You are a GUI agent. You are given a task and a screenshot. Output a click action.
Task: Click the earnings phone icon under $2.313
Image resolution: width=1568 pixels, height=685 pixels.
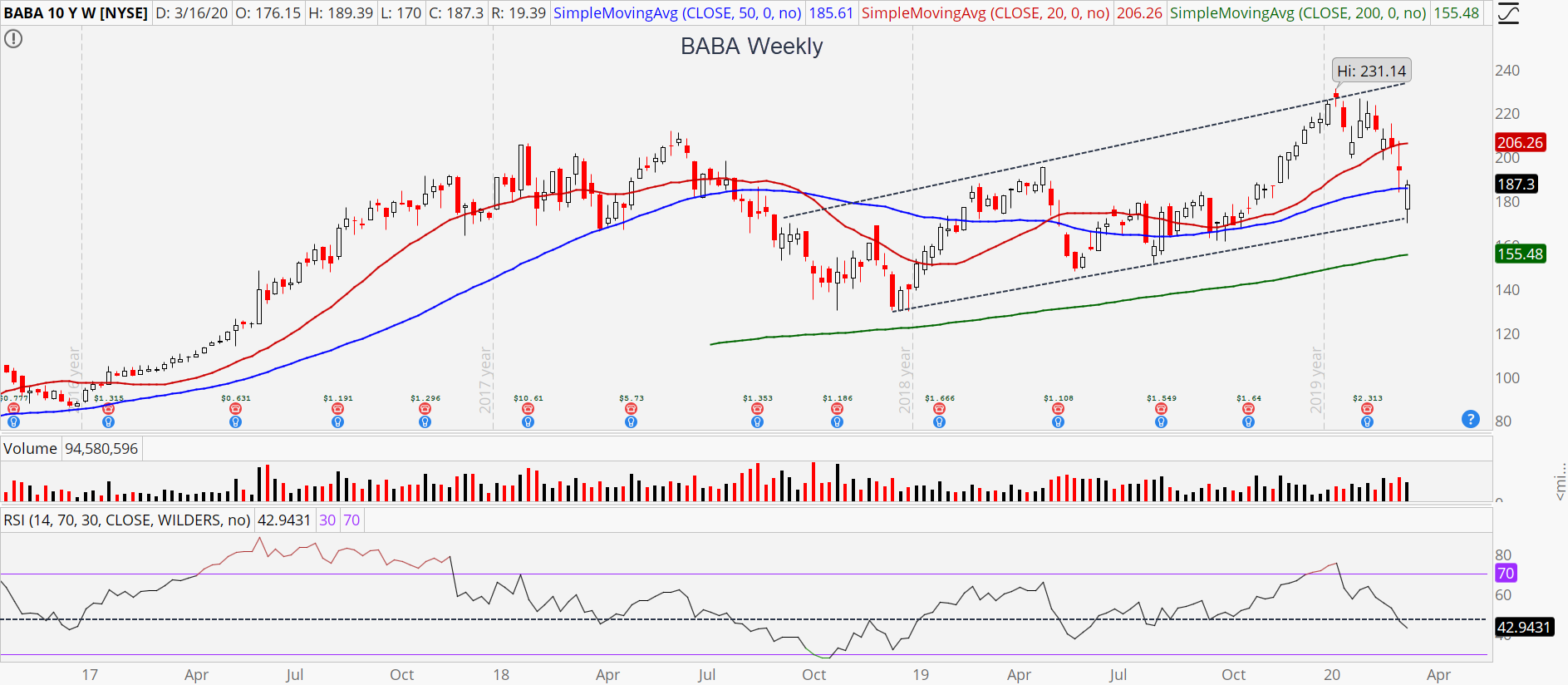click(x=1367, y=409)
